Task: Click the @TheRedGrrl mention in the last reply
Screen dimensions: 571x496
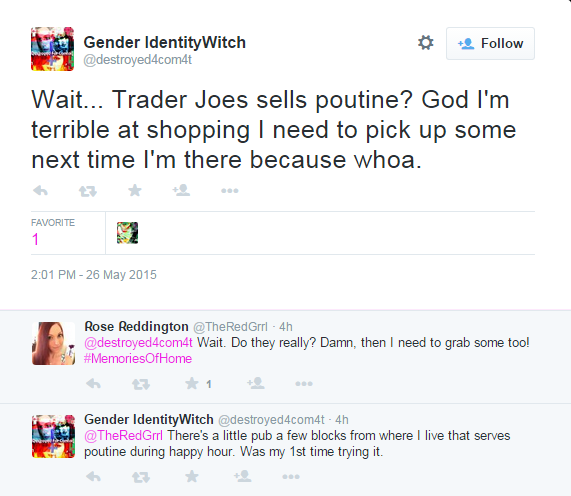Action: click(x=123, y=436)
